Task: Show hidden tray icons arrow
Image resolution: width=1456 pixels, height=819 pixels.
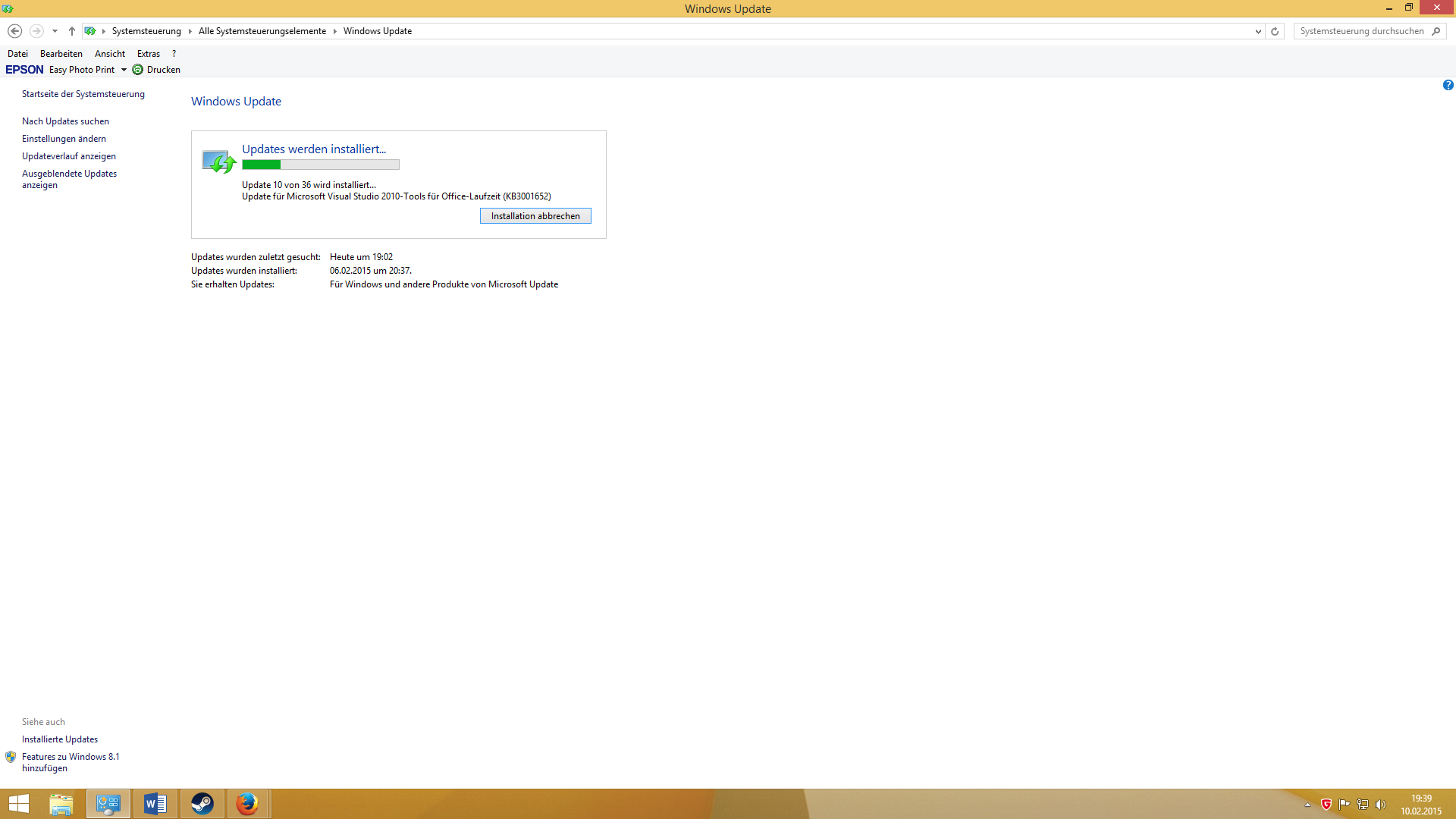Action: [1307, 805]
